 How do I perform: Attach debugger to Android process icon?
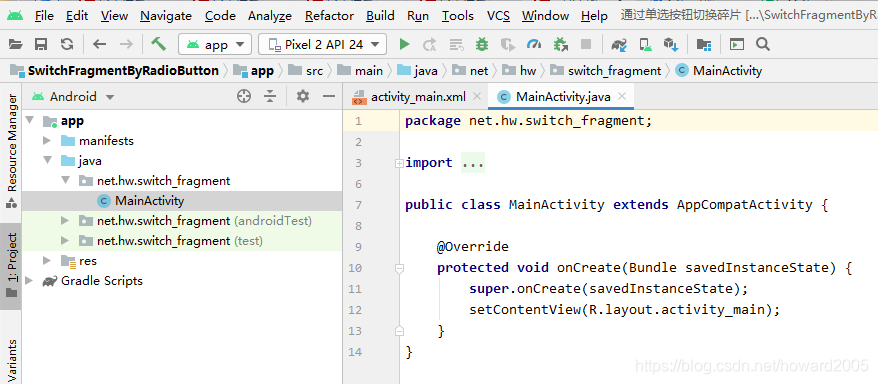tap(560, 44)
